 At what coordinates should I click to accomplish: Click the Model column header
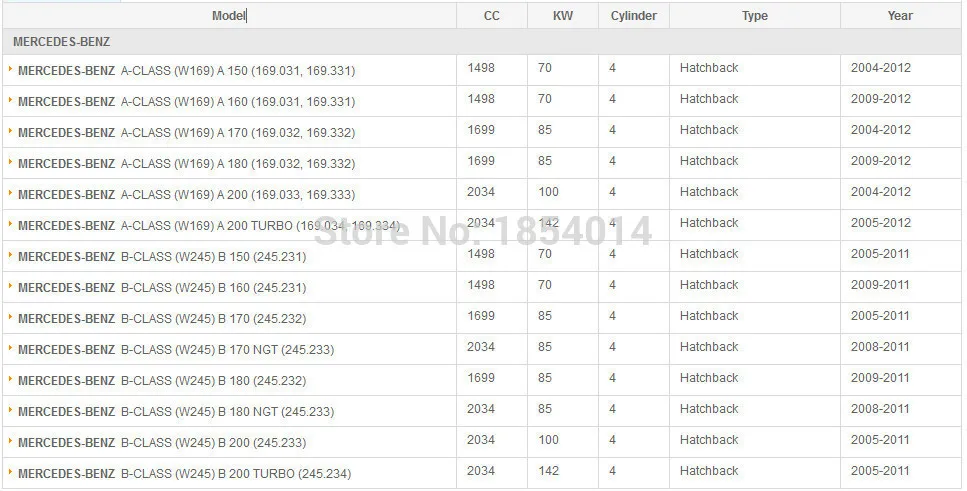[x=229, y=16]
